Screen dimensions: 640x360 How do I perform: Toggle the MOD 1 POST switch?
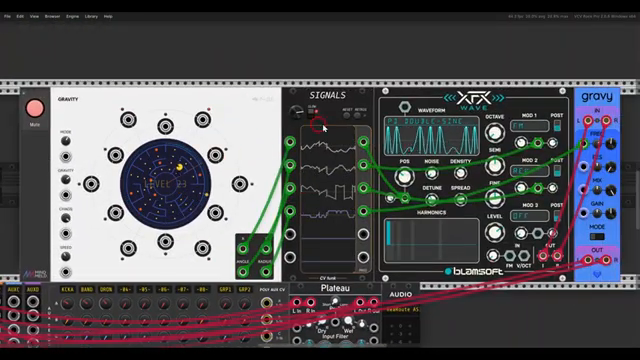point(557,126)
